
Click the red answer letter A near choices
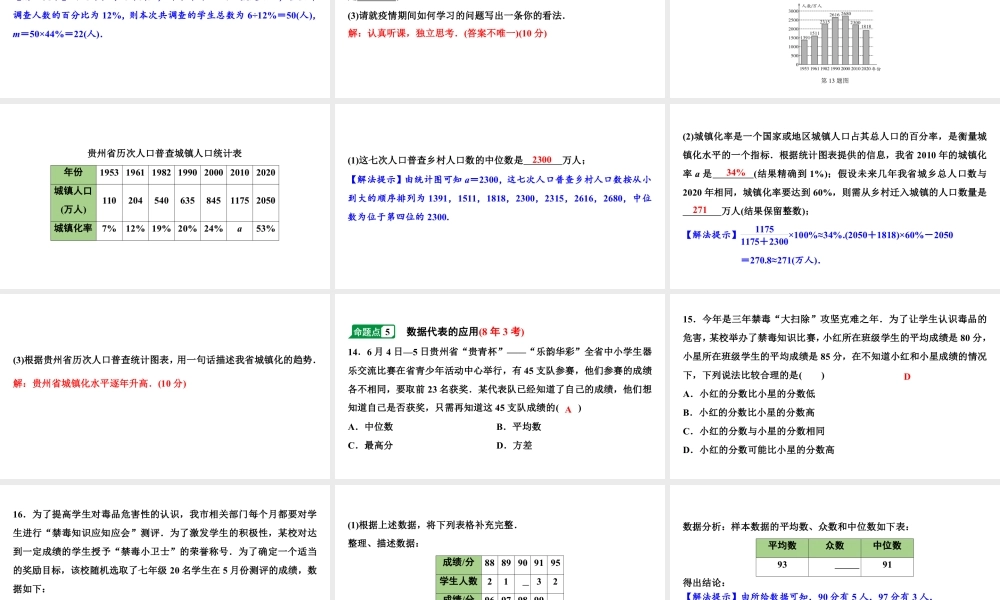(x=568, y=409)
